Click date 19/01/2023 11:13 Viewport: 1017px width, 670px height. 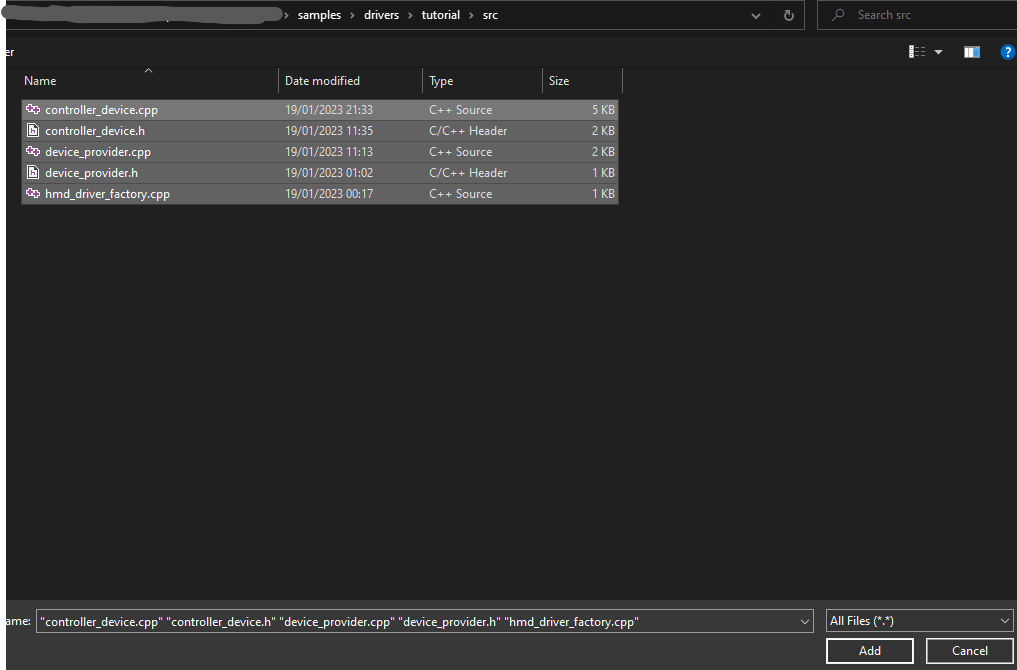[329, 152]
